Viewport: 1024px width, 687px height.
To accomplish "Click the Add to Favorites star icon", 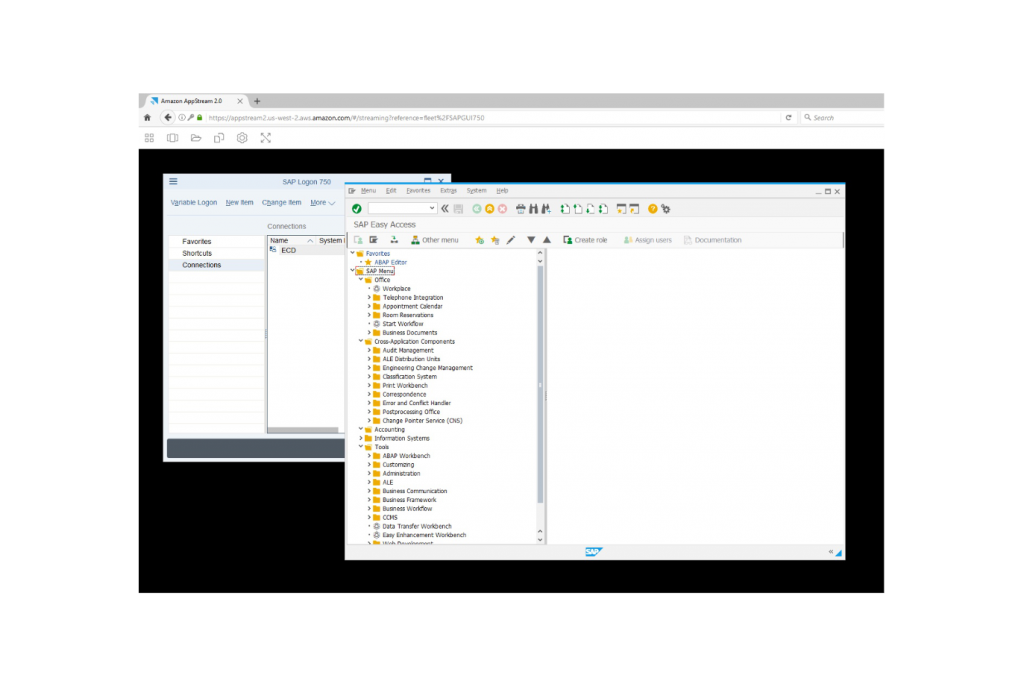I will 479,240.
